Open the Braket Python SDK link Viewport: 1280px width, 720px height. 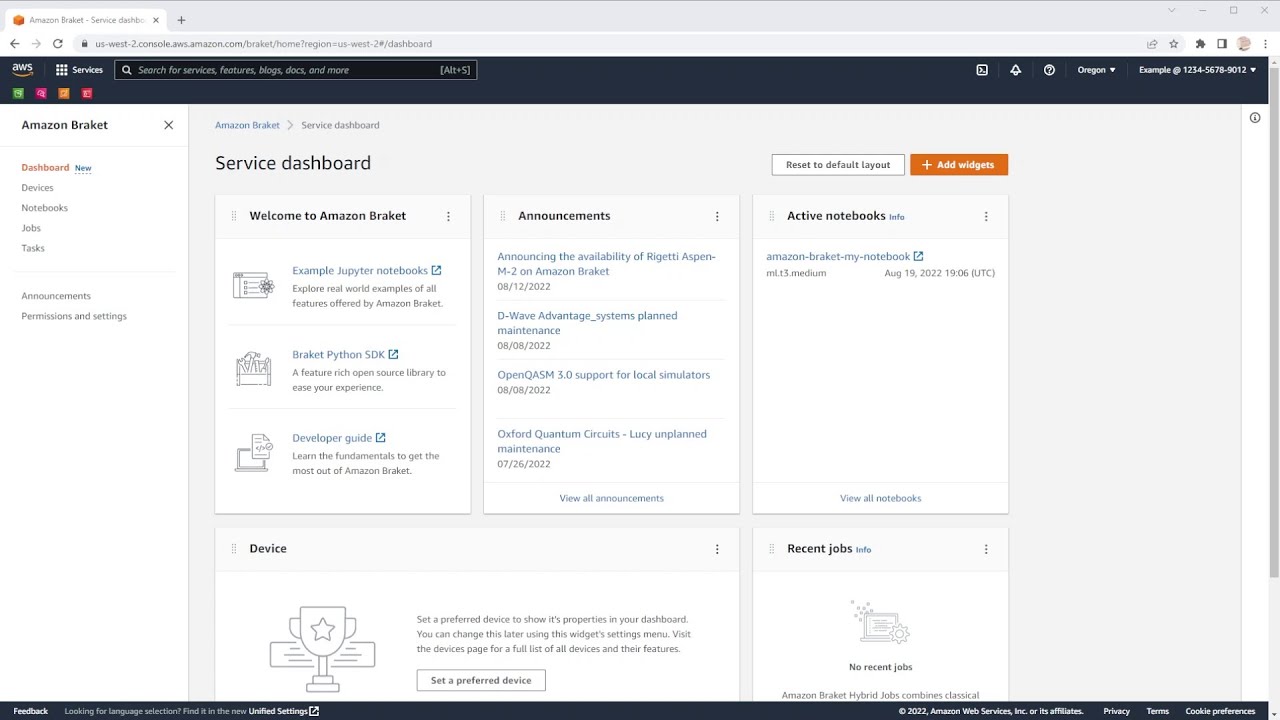tap(345, 355)
